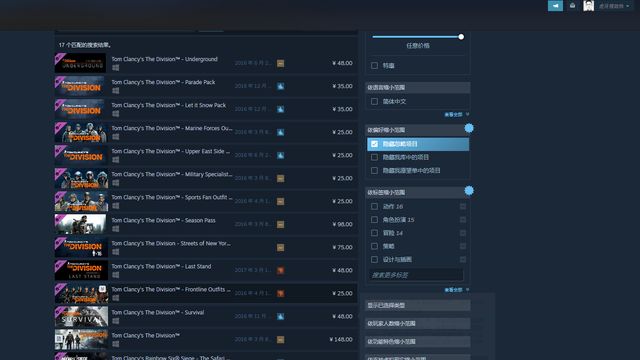Exclude the 动作 tag using its right-side button

pos(463,207)
